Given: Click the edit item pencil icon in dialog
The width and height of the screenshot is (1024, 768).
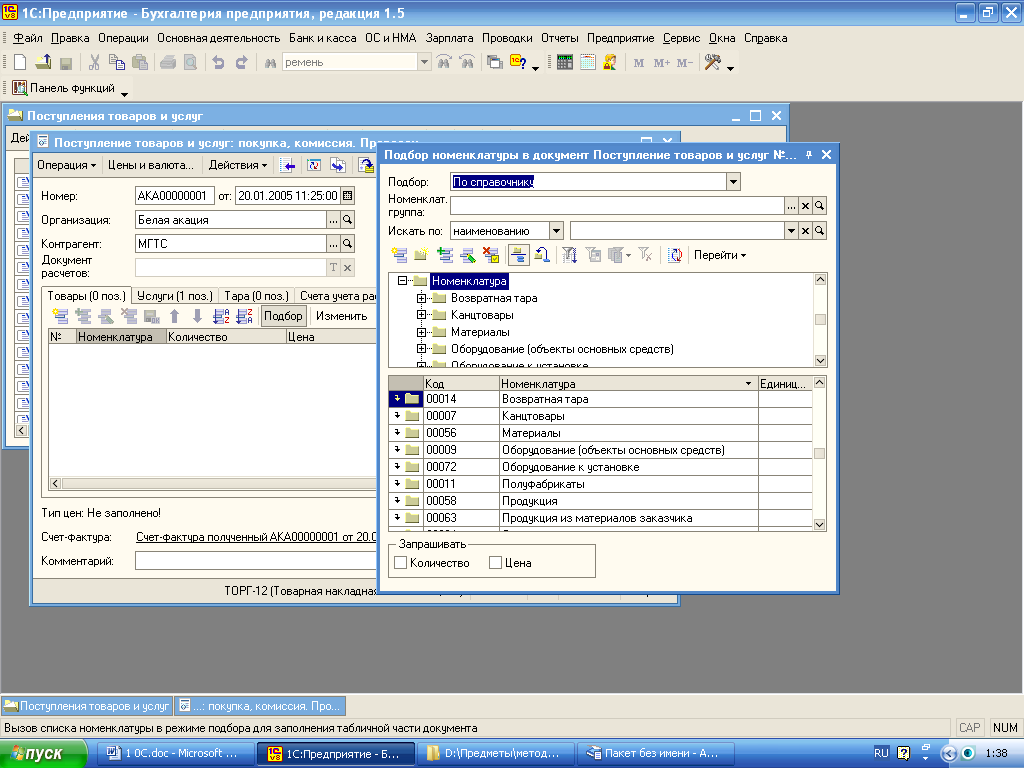Looking at the screenshot, I should coord(468,255).
